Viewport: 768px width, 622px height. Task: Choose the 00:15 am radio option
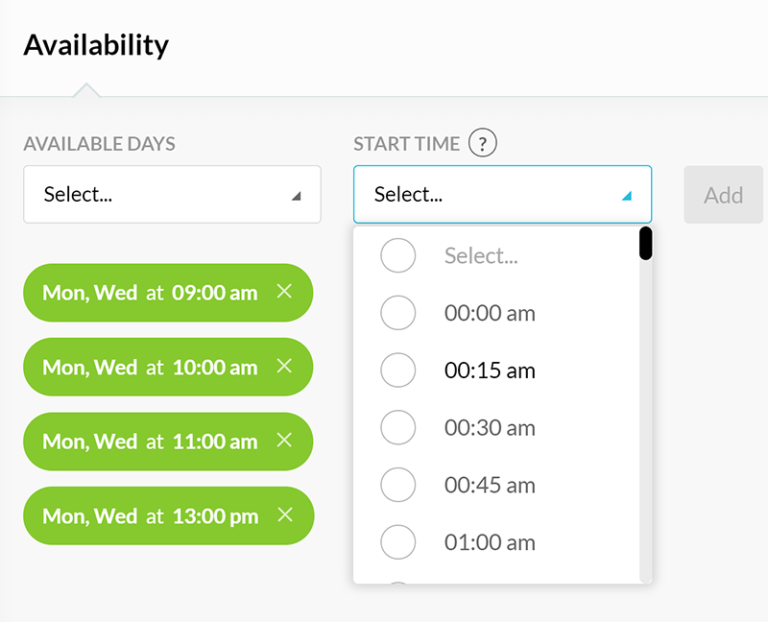click(x=398, y=370)
